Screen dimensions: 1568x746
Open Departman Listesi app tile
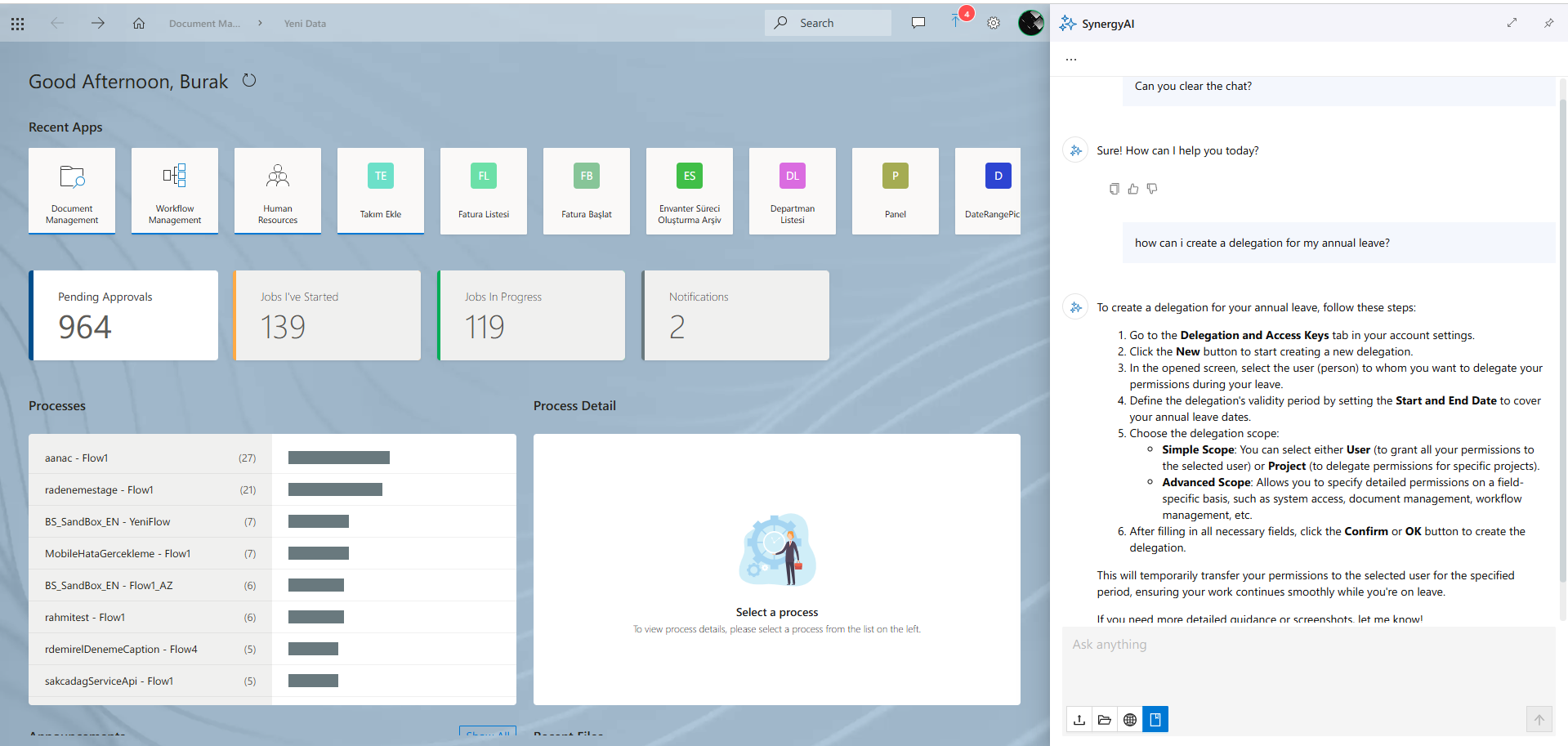[x=793, y=191]
